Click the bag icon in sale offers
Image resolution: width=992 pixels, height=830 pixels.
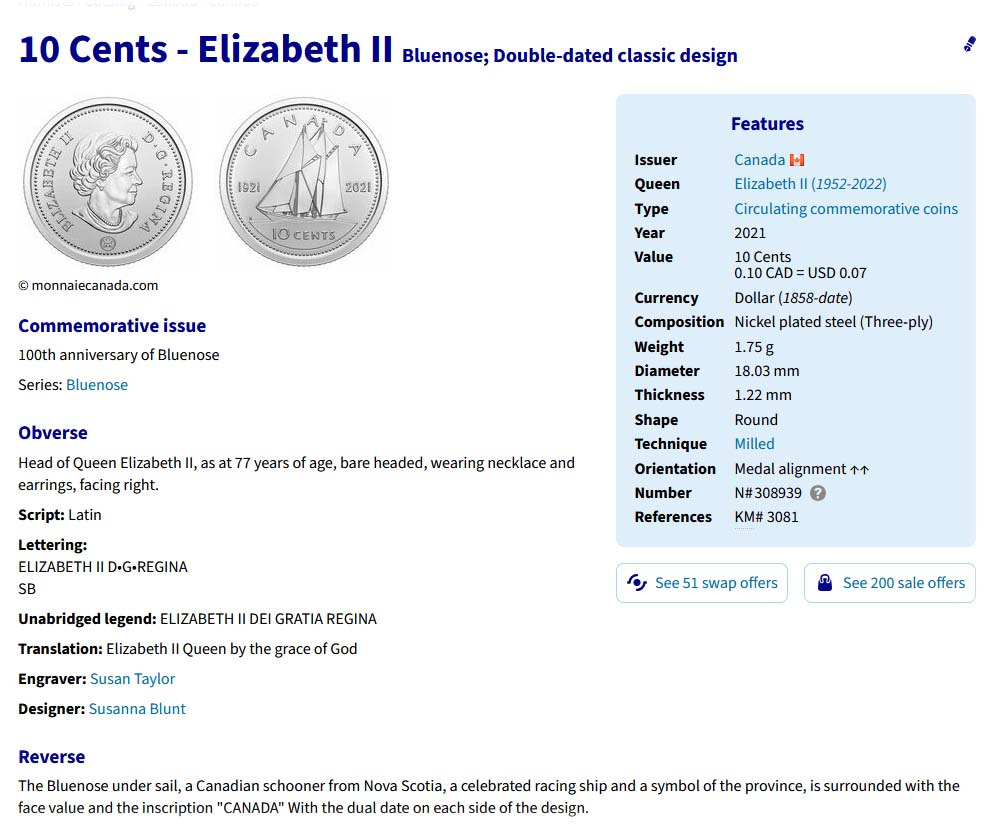825,583
